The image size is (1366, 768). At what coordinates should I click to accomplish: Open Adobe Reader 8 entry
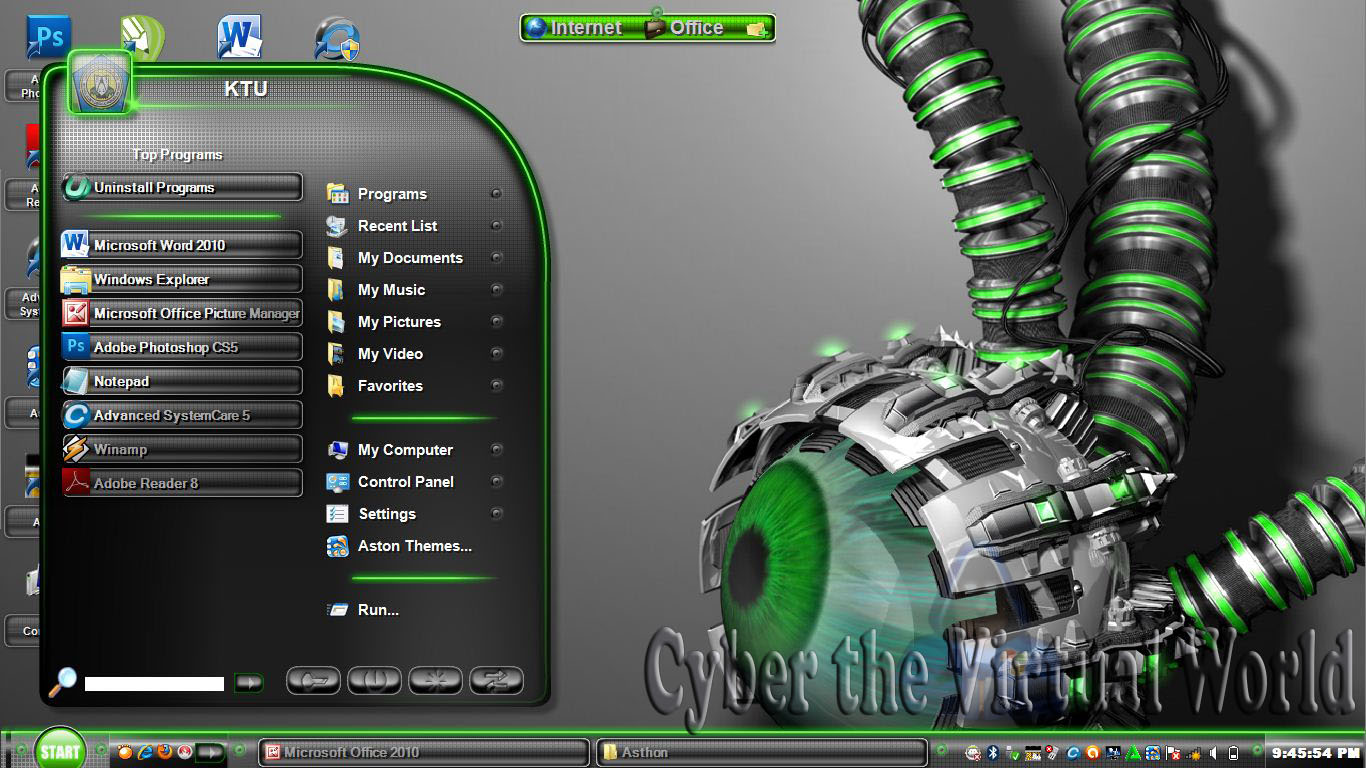tap(182, 483)
